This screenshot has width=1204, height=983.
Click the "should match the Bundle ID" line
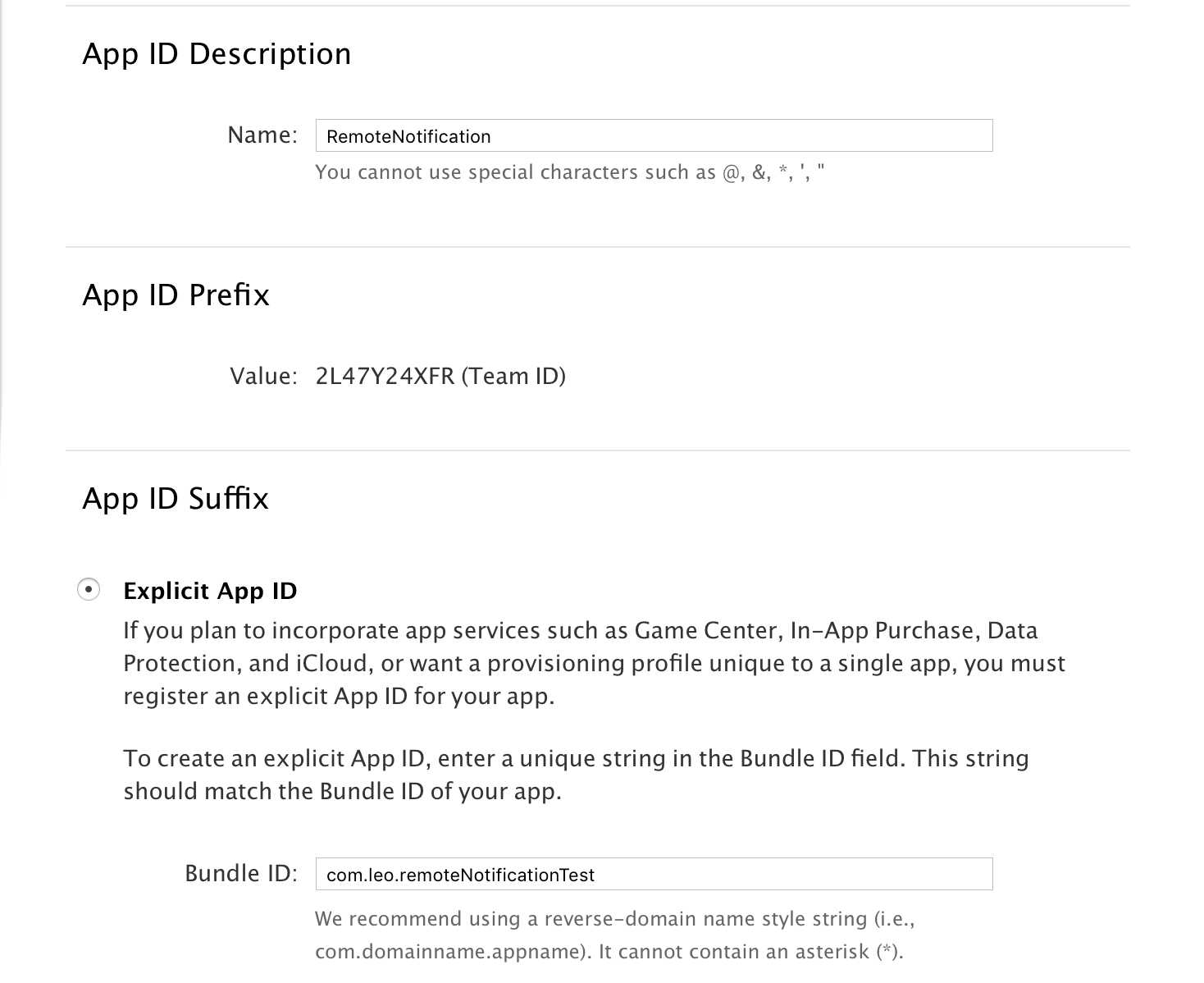[342, 792]
